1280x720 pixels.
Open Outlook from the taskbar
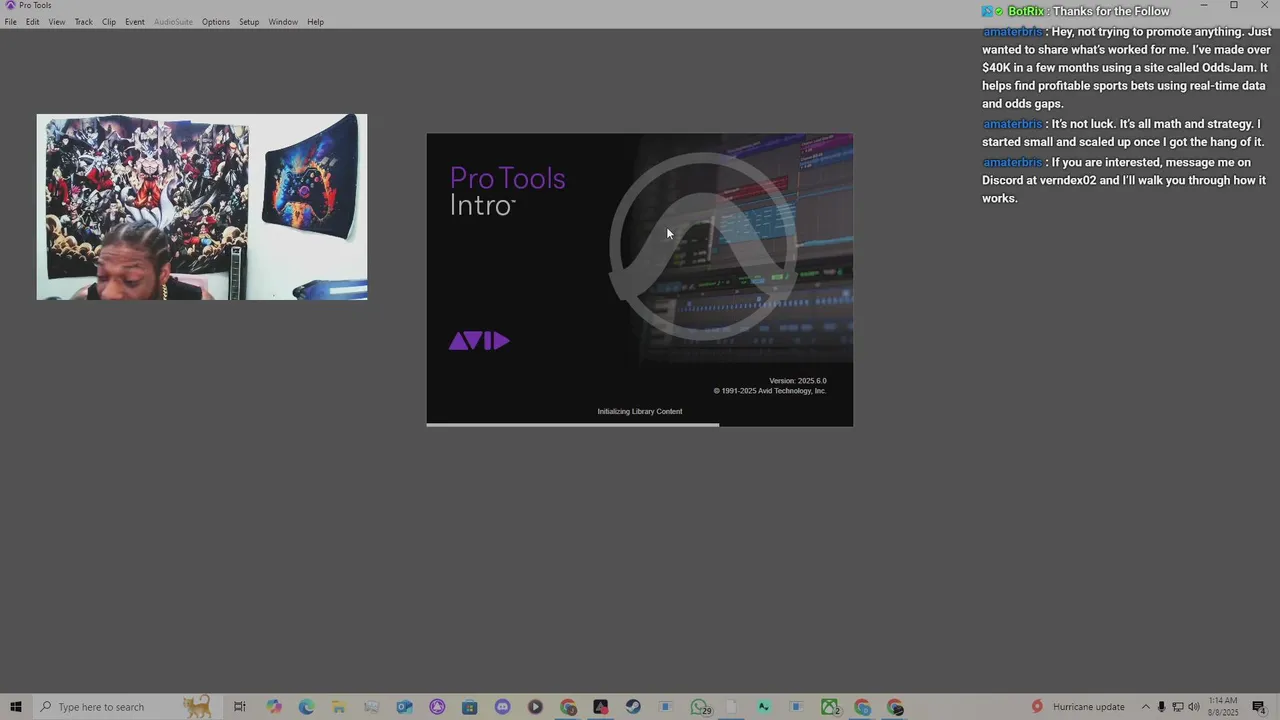pyautogui.click(x=404, y=707)
